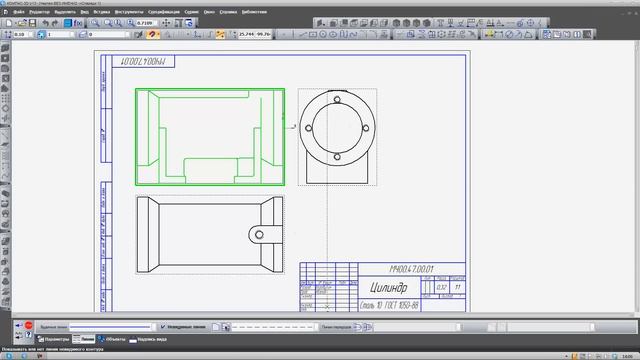This screenshot has height=360, width=640.
Task: Click the vertical scrollbar on the right
Action: click(638, 176)
